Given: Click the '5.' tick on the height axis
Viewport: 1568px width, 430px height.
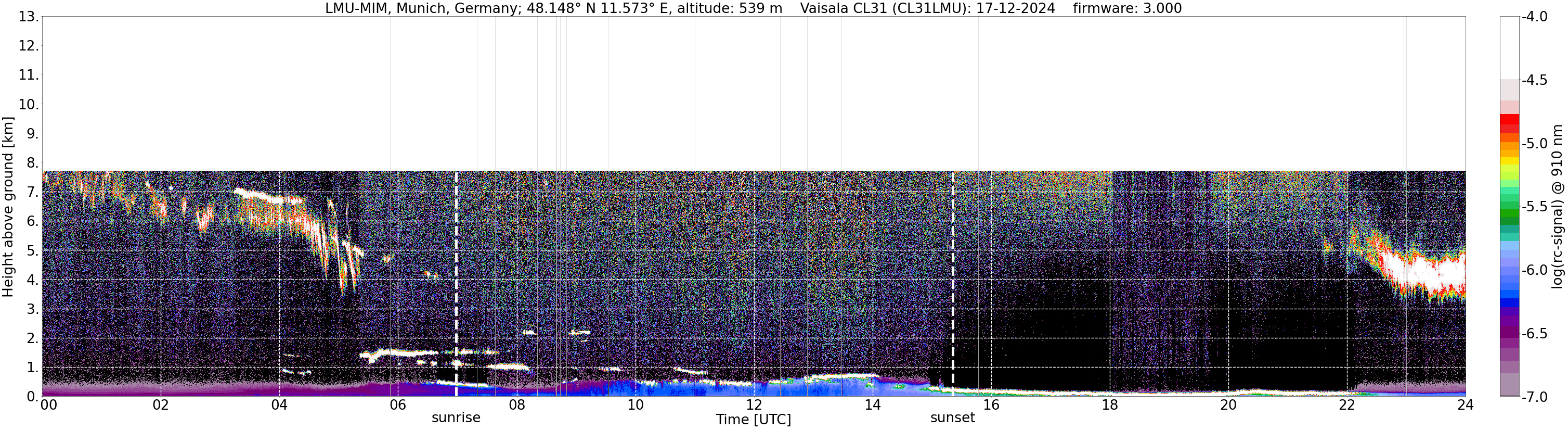Looking at the screenshot, I should click(33, 250).
